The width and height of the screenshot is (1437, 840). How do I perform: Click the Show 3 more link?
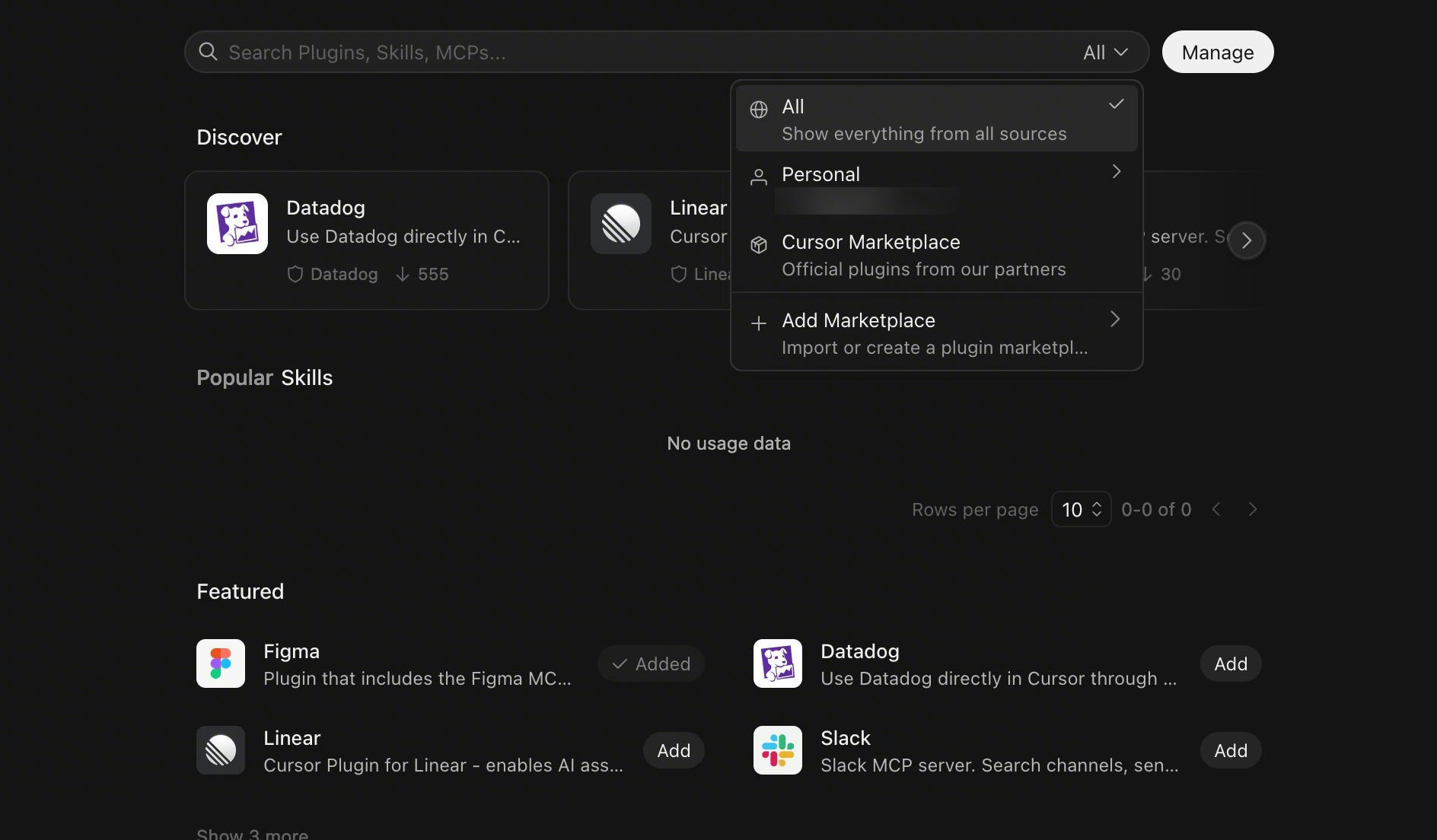(253, 832)
